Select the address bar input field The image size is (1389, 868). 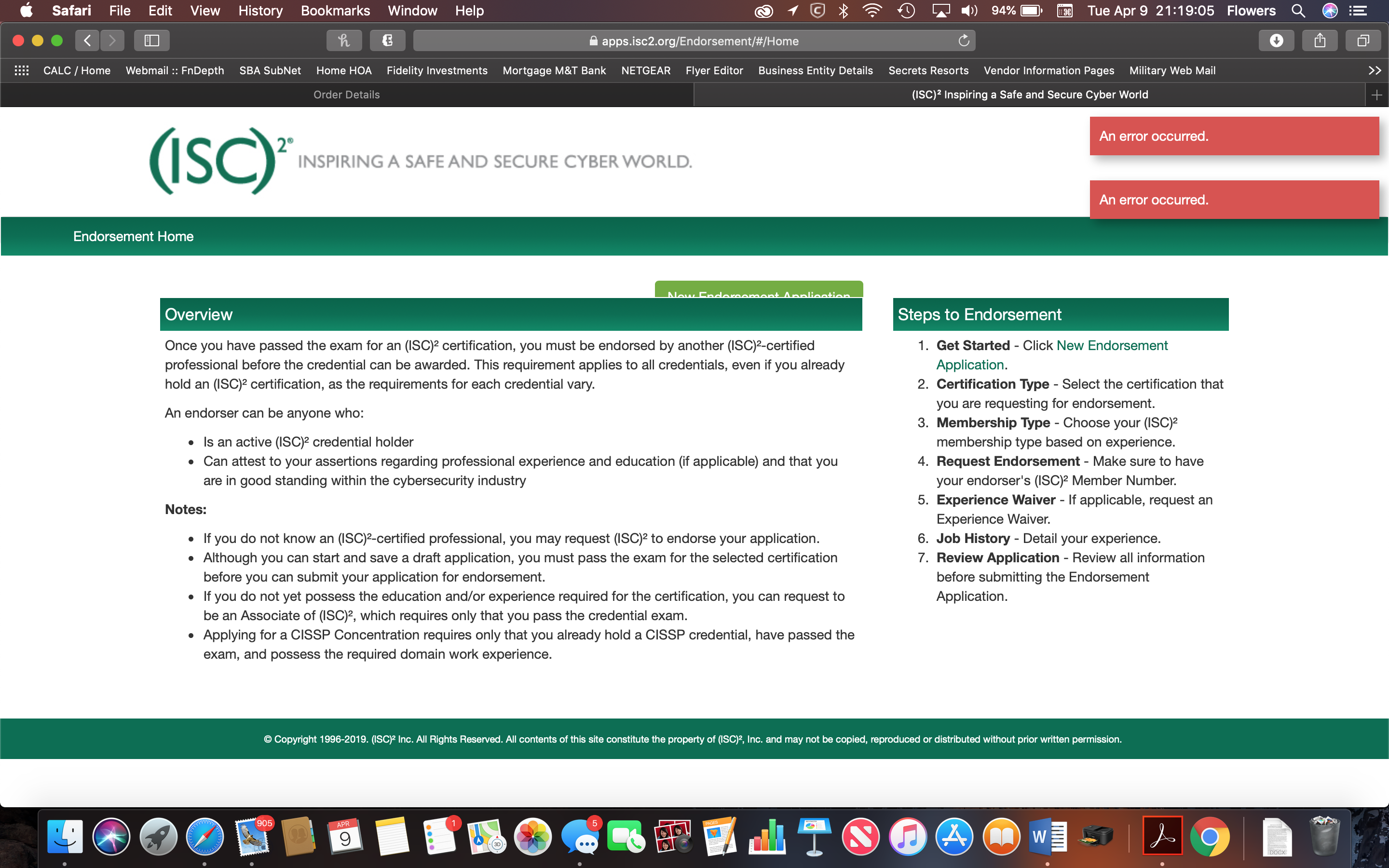coord(693,41)
